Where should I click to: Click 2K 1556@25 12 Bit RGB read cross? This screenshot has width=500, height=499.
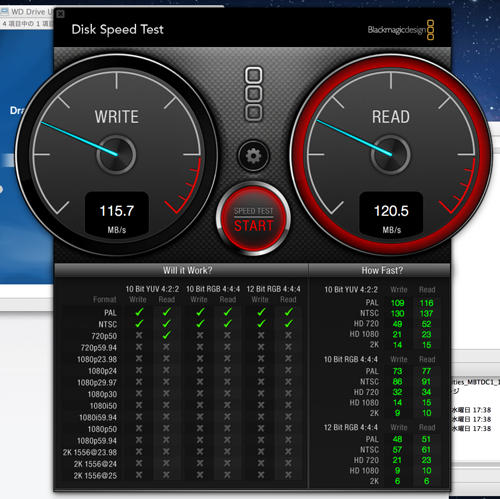288,475
